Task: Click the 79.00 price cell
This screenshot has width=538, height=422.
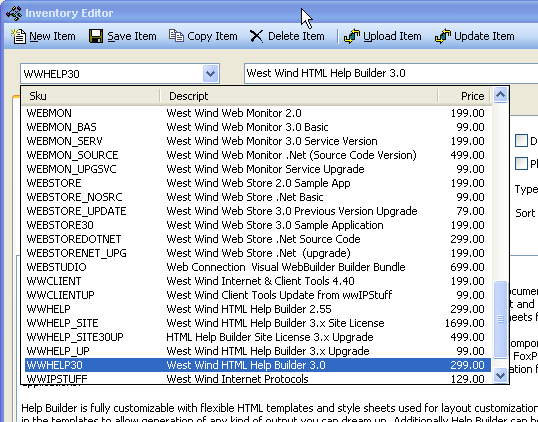Action: (470, 211)
